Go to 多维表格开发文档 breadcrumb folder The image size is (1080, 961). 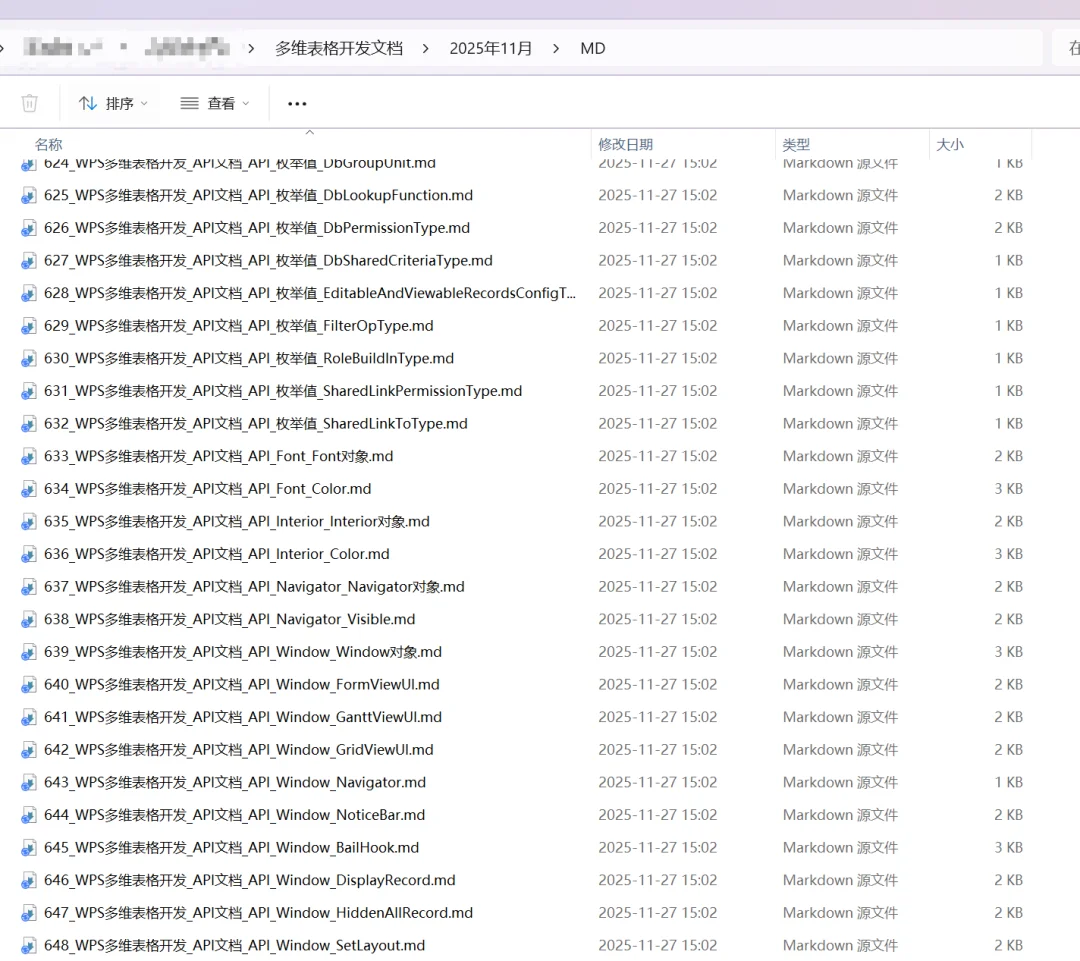click(x=339, y=48)
